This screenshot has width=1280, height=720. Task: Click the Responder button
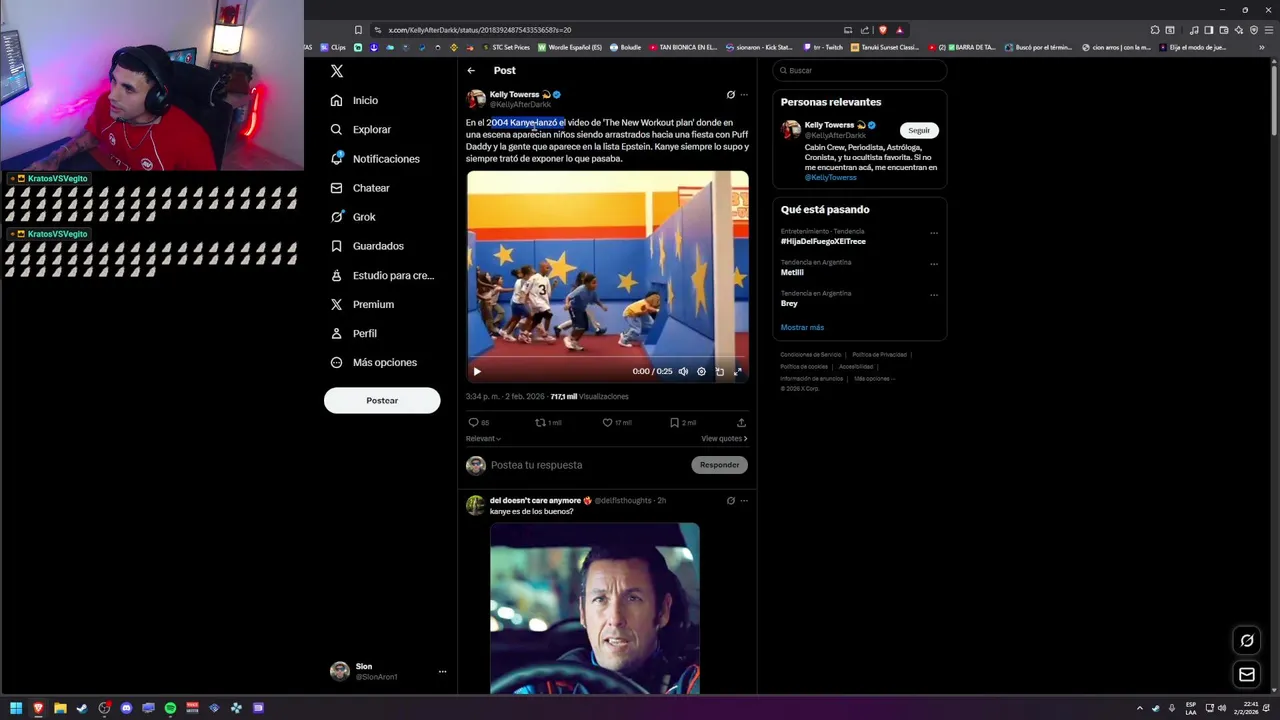pos(719,465)
